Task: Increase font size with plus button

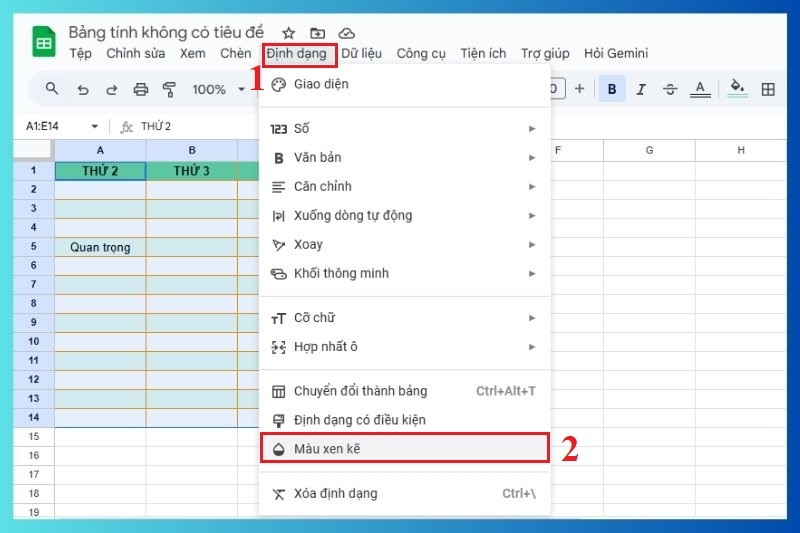Action: [x=580, y=89]
